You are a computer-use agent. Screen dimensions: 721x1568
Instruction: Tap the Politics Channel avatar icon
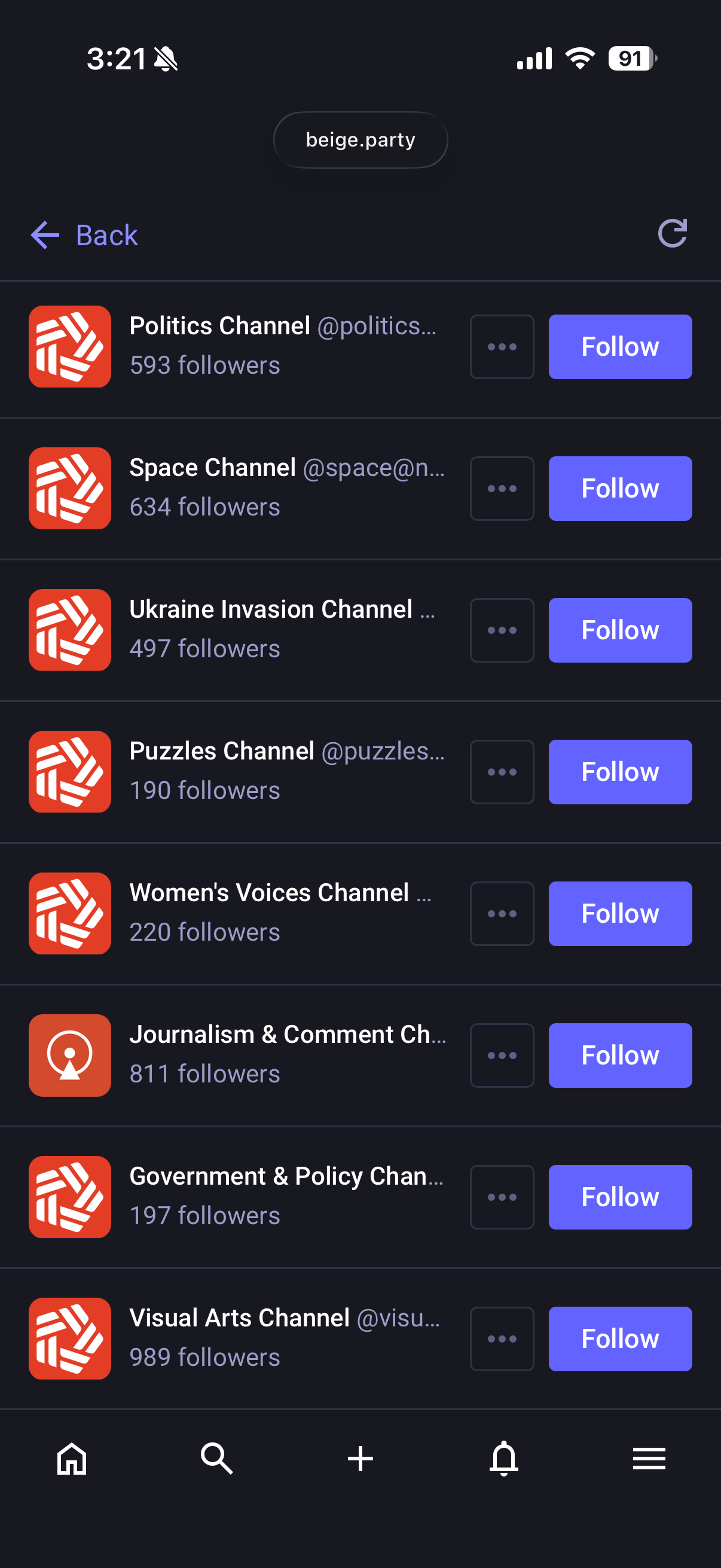(x=70, y=346)
